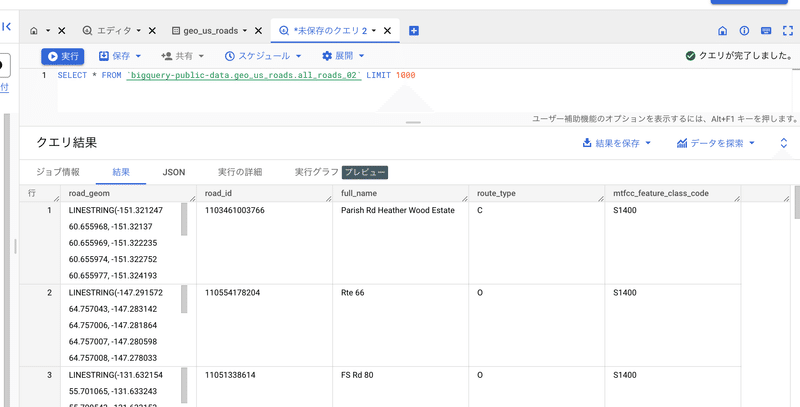This screenshot has width=800, height=407.
Task: Click the road_geom column header
Action: [x=95, y=193]
